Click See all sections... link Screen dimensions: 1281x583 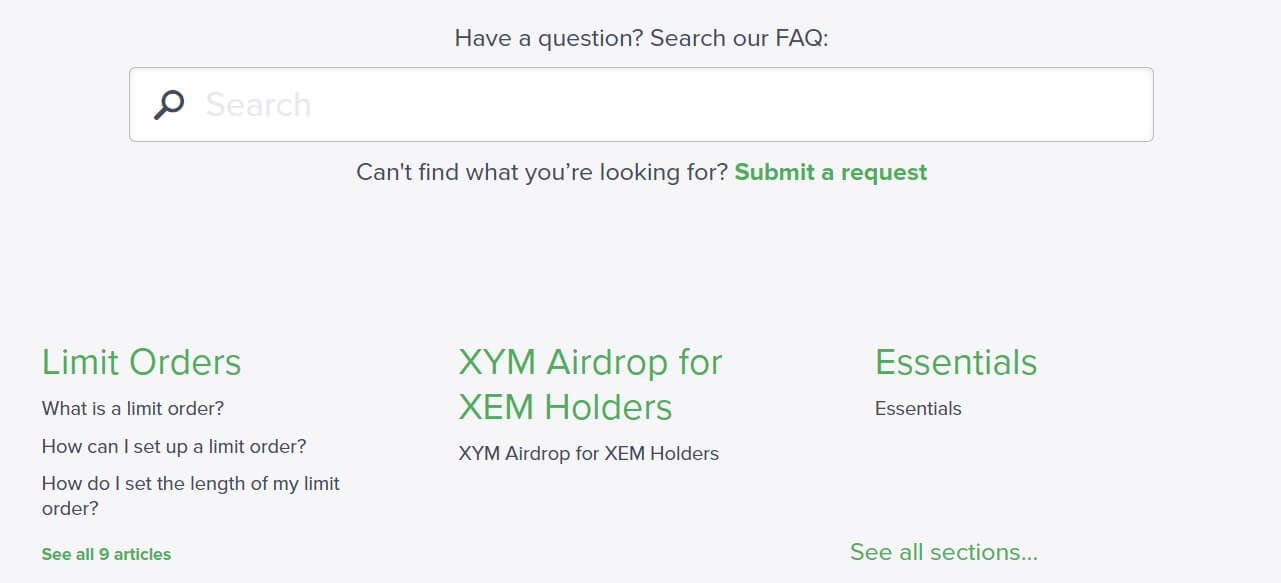pos(944,552)
